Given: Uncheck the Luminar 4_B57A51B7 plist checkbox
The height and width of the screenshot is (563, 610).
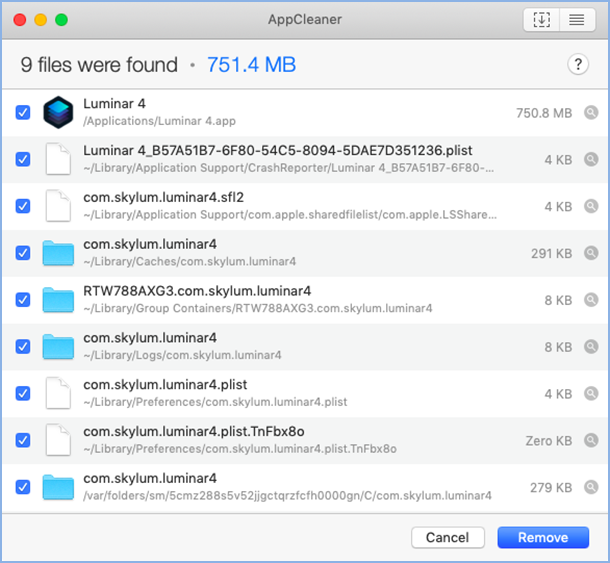Looking at the screenshot, I should (x=23, y=159).
